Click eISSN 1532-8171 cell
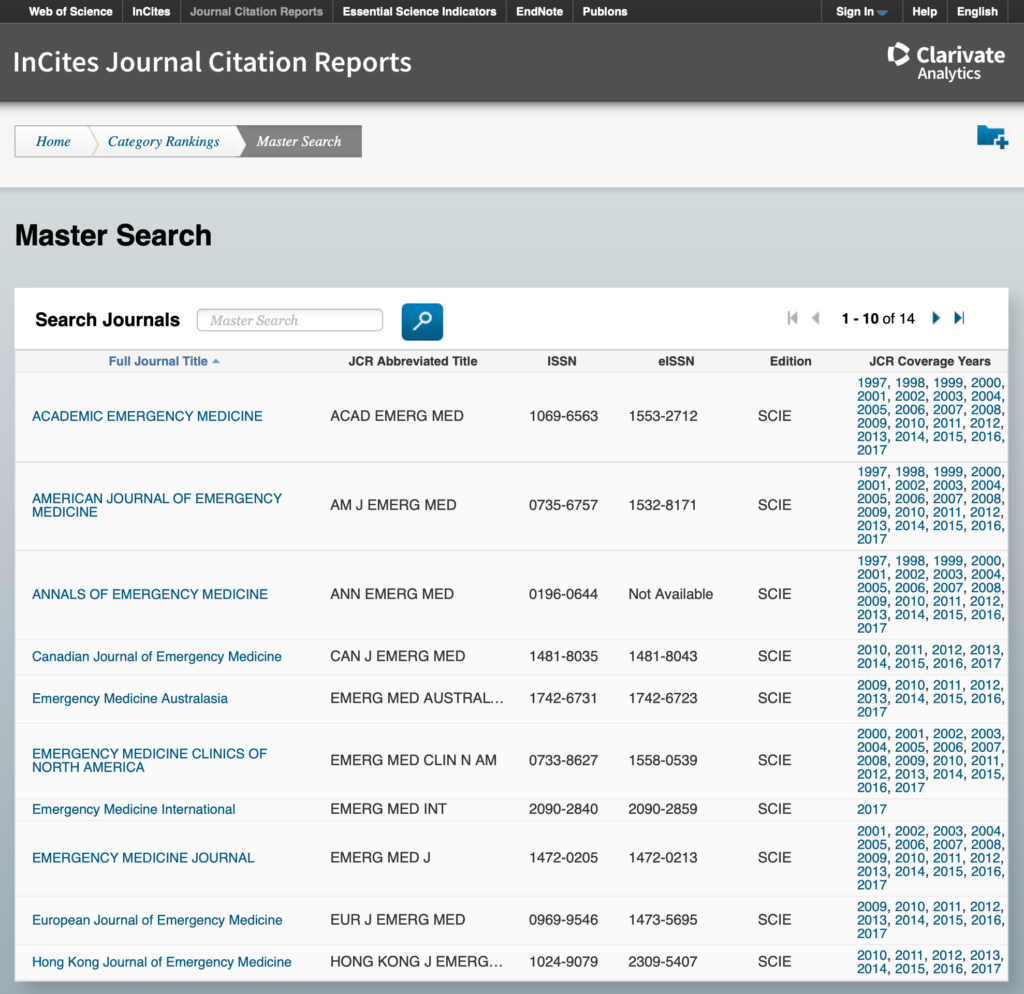This screenshot has height=994, width=1024. coord(662,505)
